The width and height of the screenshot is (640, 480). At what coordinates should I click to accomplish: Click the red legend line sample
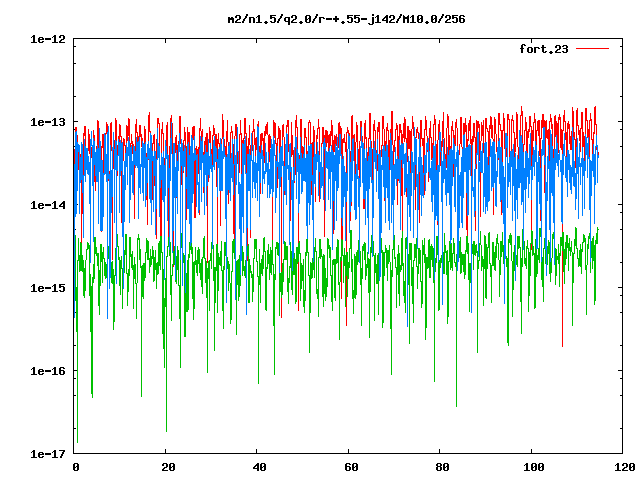(592, 49)
